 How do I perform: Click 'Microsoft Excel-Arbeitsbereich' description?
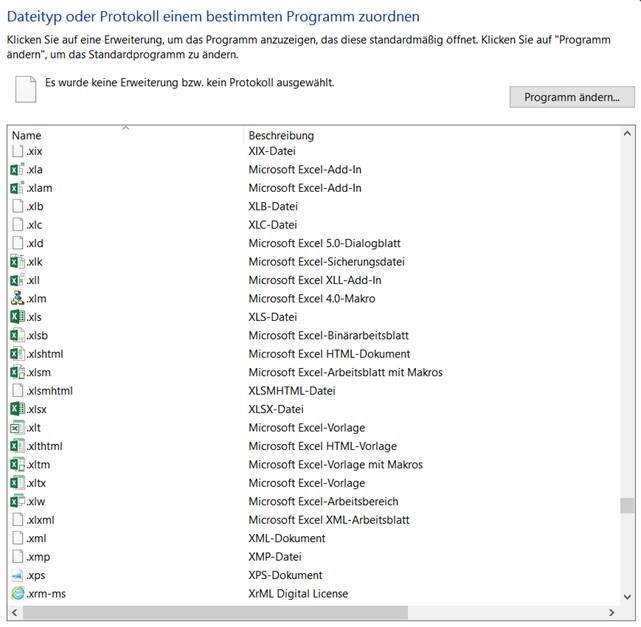pos(323,501)
